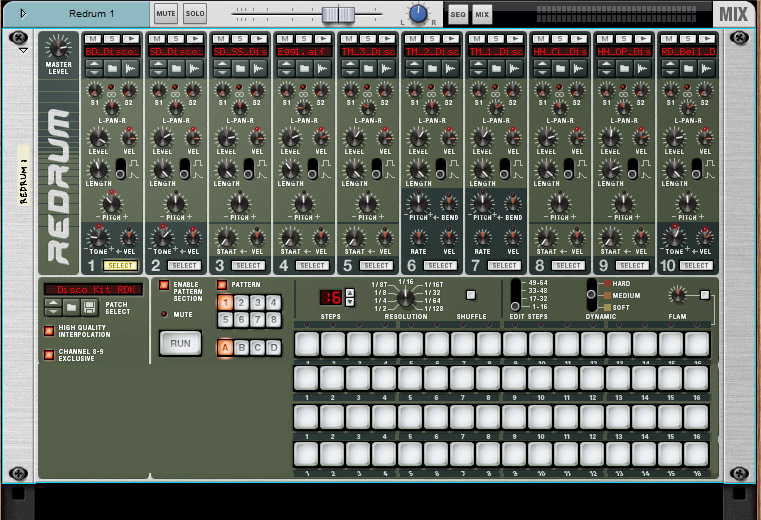Click channel 3 Length knob

(226, 170)
